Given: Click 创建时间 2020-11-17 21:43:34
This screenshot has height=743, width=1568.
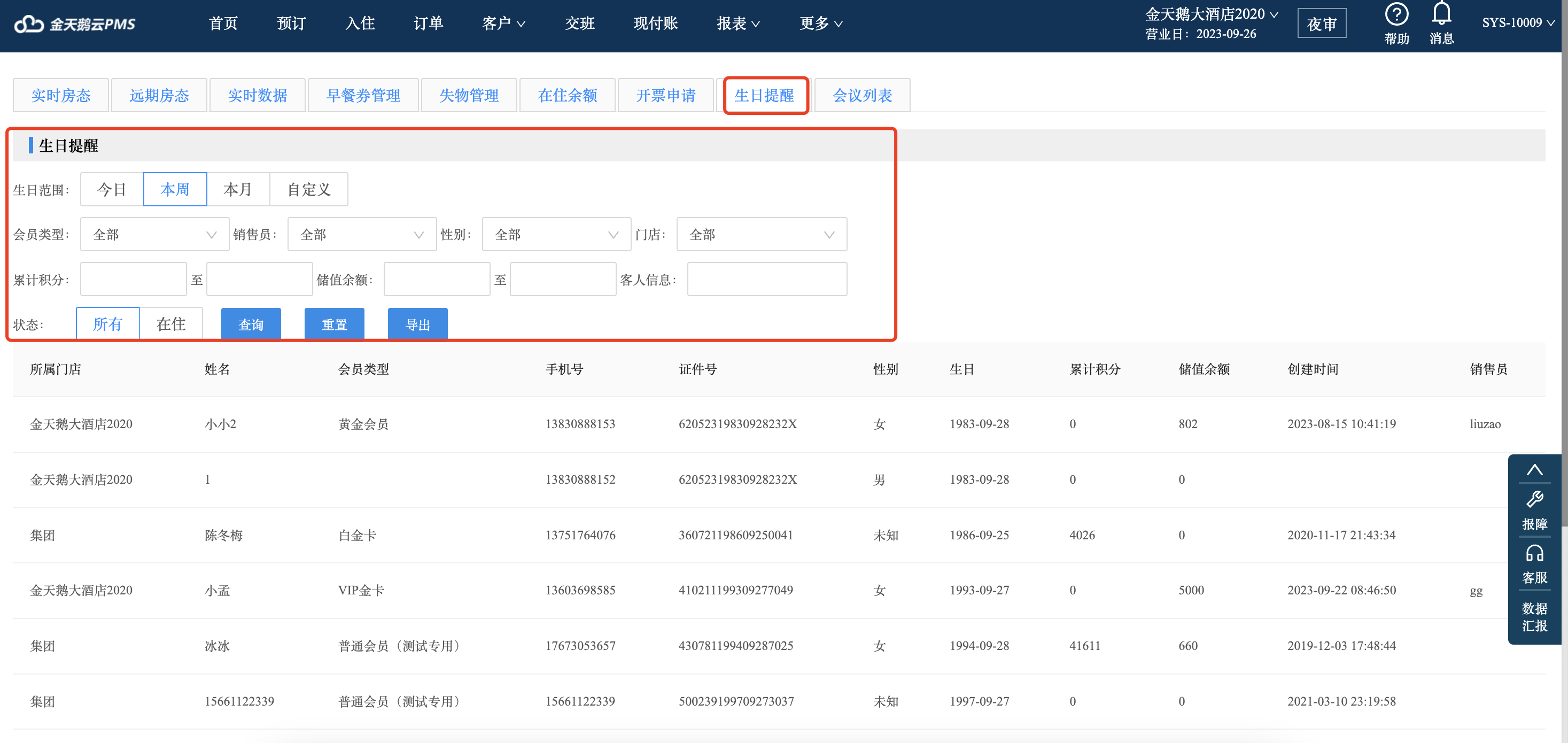Looking at the screenshot, I should pos(1341,535).
